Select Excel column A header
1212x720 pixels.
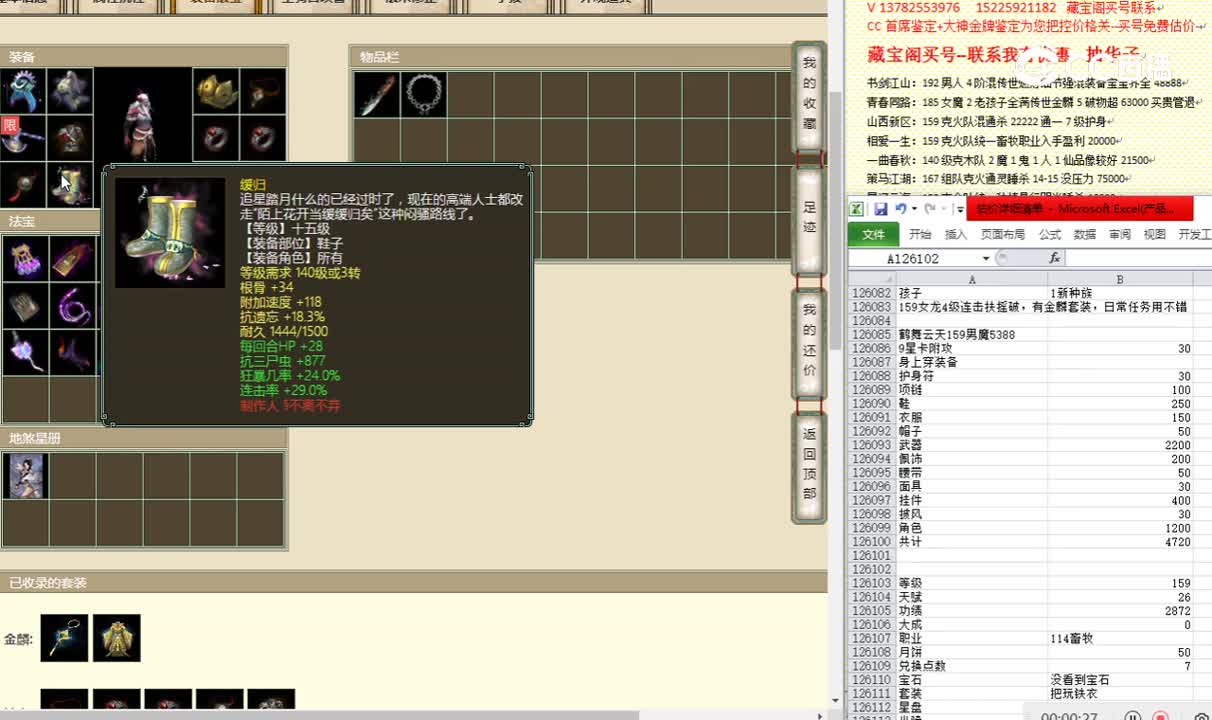[972, 280]
